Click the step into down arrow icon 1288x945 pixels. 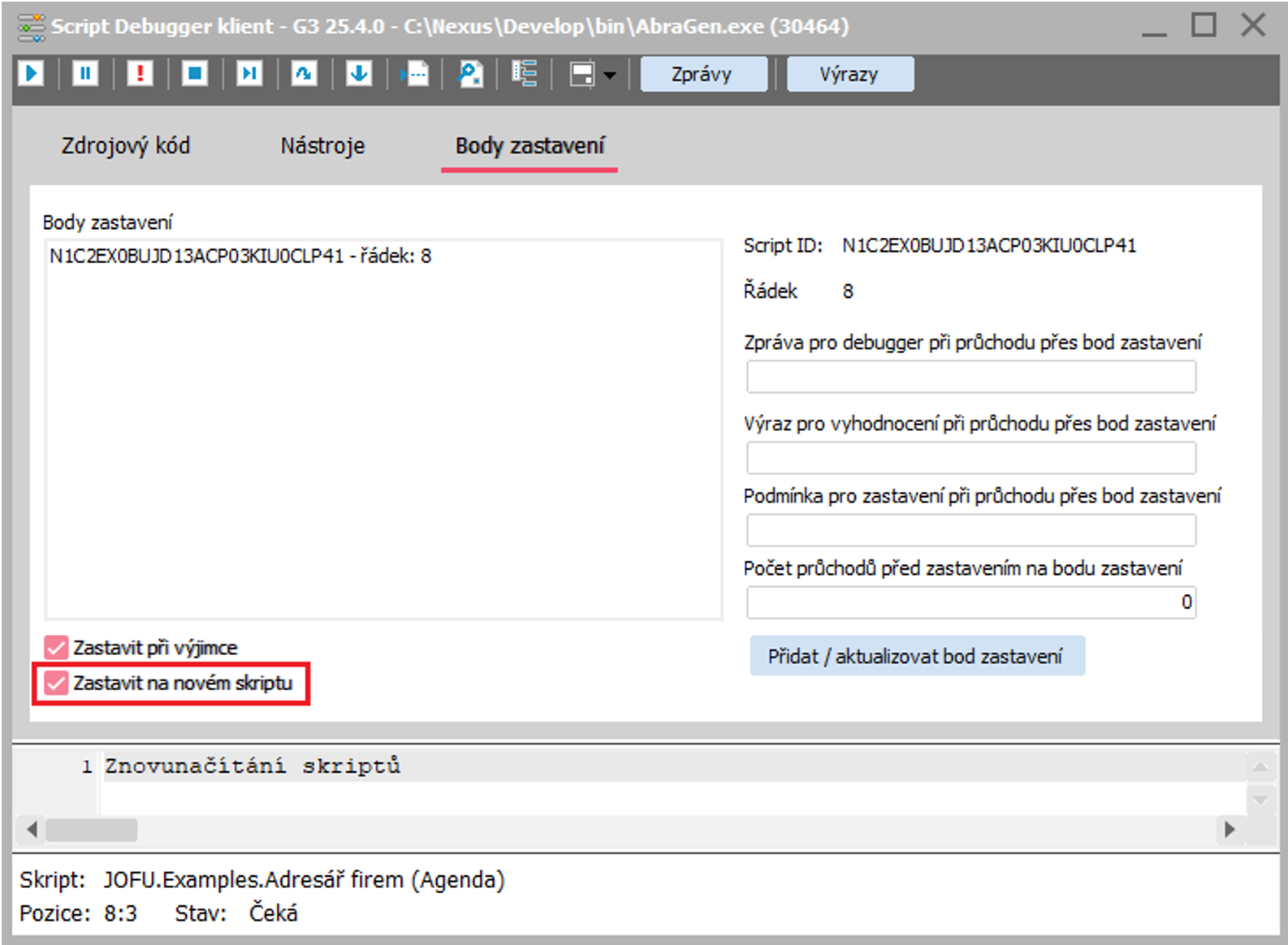(359, 74)
